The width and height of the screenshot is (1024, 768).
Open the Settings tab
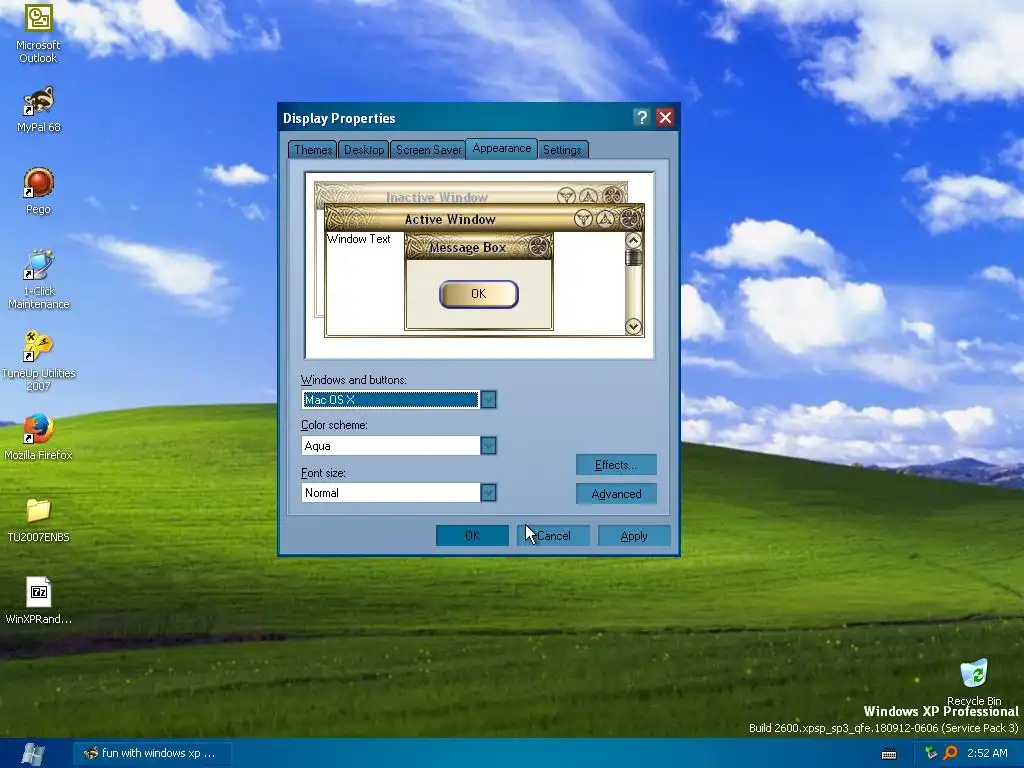point(562,150)
